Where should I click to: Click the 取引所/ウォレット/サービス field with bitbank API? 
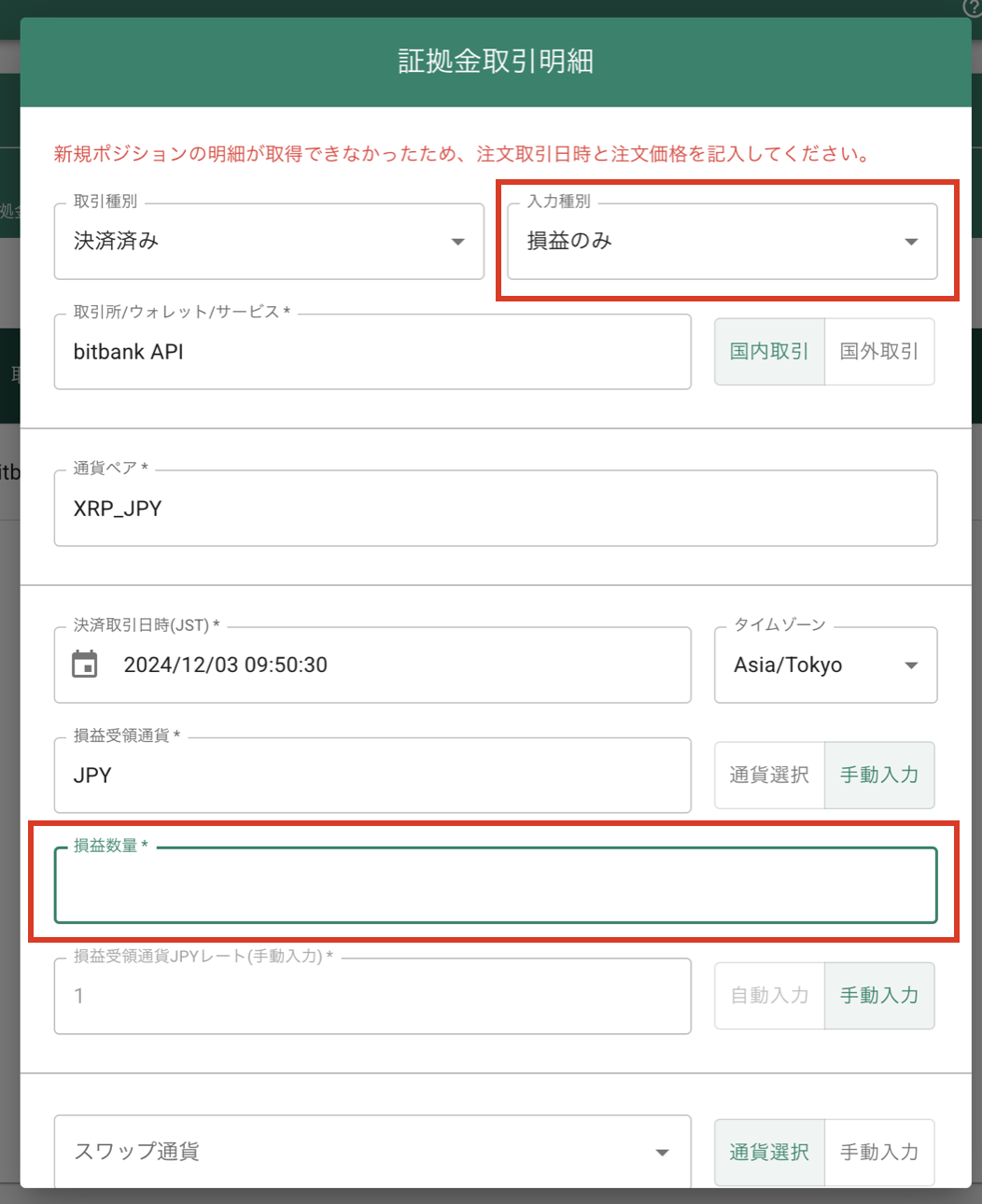coord(372,352)
